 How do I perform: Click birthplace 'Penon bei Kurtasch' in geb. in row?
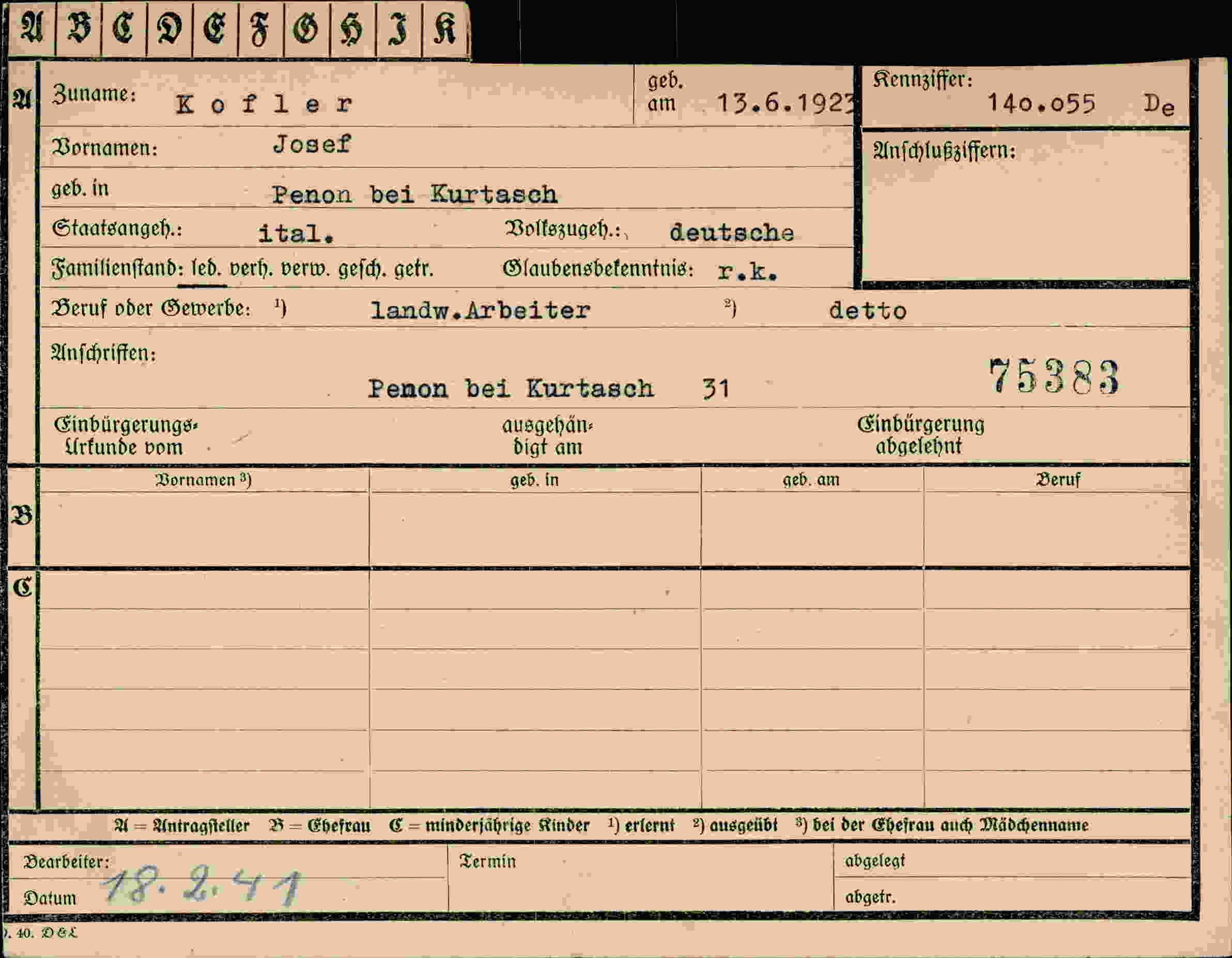point(414,194)
